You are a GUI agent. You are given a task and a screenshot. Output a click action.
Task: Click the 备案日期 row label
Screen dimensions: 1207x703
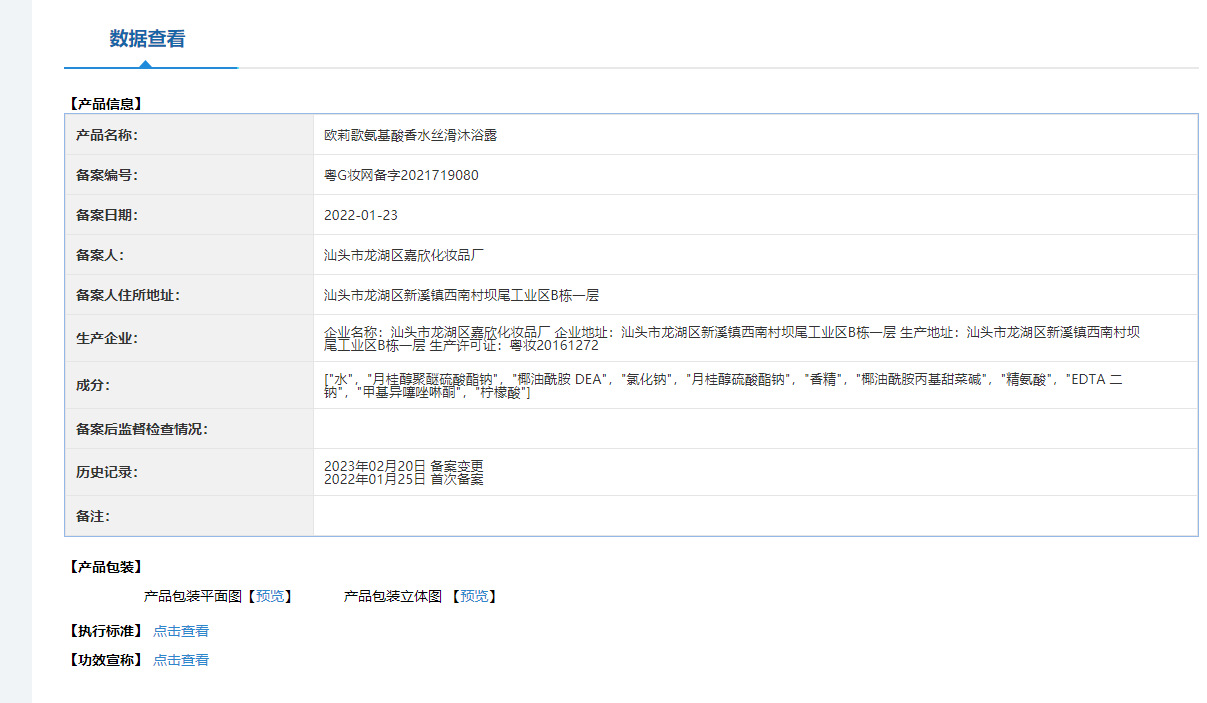107,215
